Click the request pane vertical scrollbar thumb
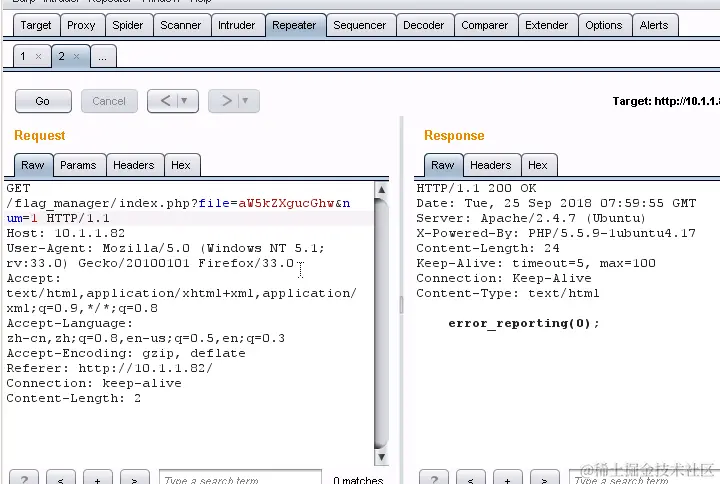720x484 pixels. pos(381,323)
